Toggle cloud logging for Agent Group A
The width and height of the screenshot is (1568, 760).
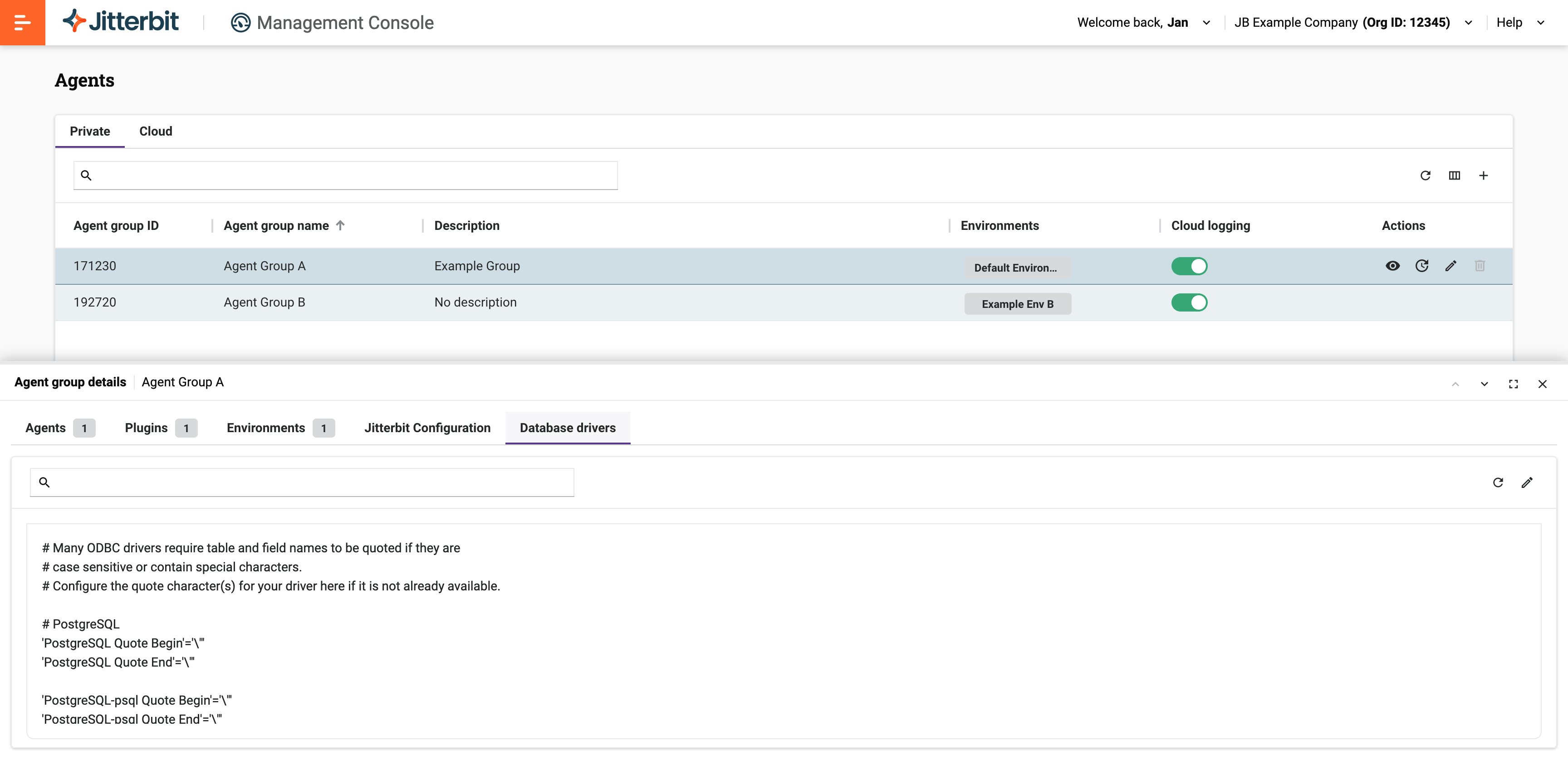(x=1190, y=266)
